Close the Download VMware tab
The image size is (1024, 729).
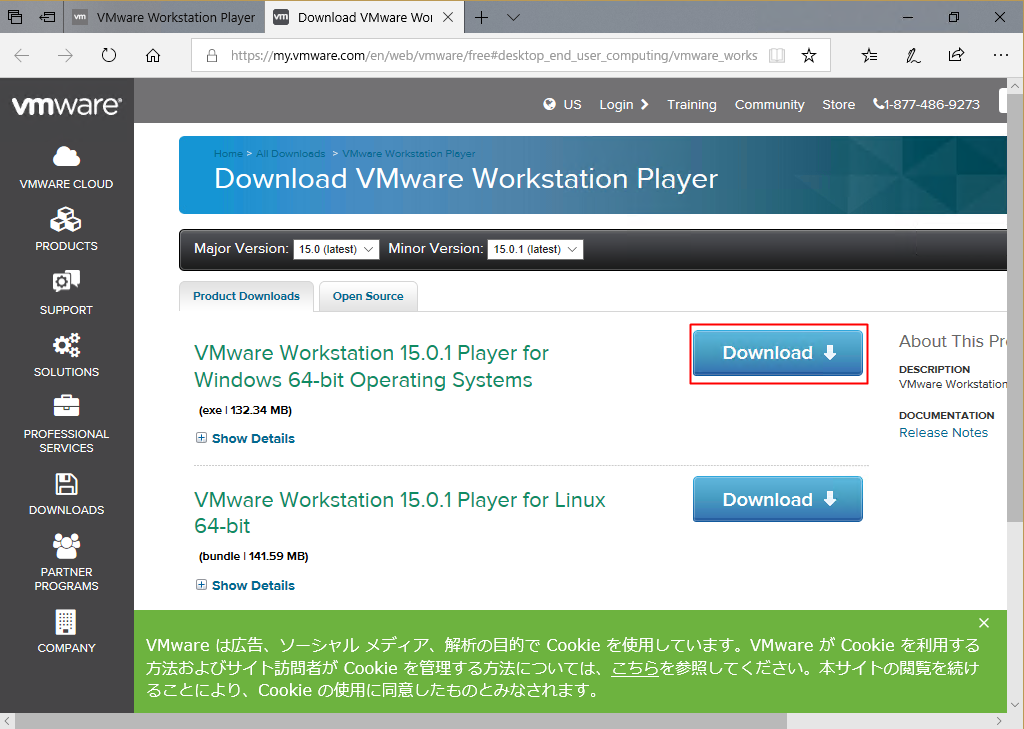[448, 18]
